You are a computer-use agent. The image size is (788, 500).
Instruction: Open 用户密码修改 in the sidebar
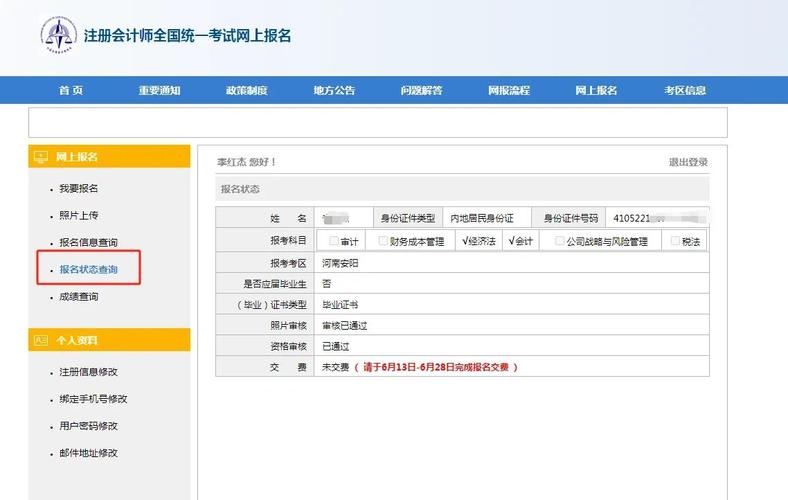[x=88, y=426]
